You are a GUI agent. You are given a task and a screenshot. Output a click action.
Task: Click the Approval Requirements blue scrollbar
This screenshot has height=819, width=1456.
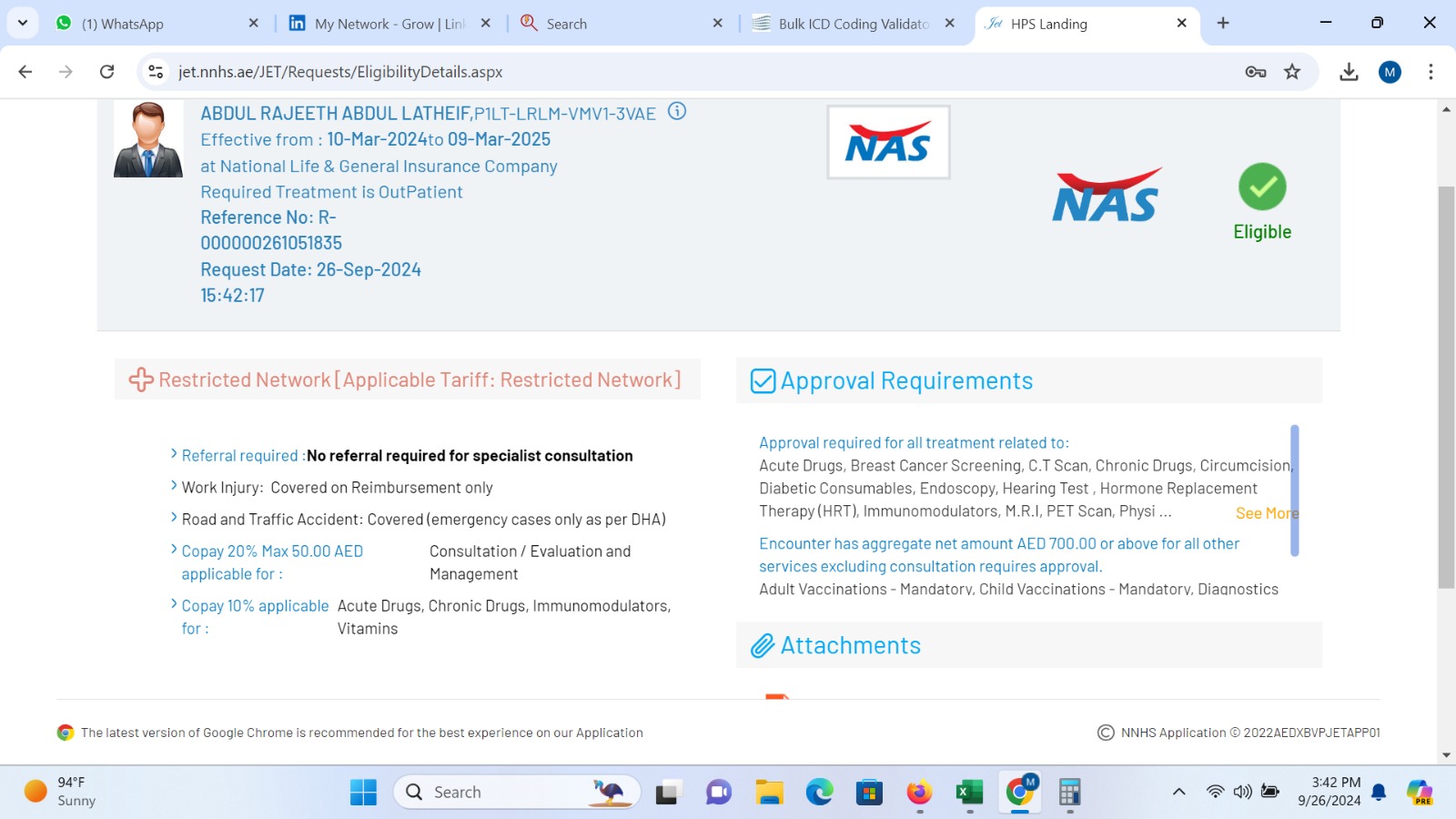pyautogui.click(x=1294, y=490)
